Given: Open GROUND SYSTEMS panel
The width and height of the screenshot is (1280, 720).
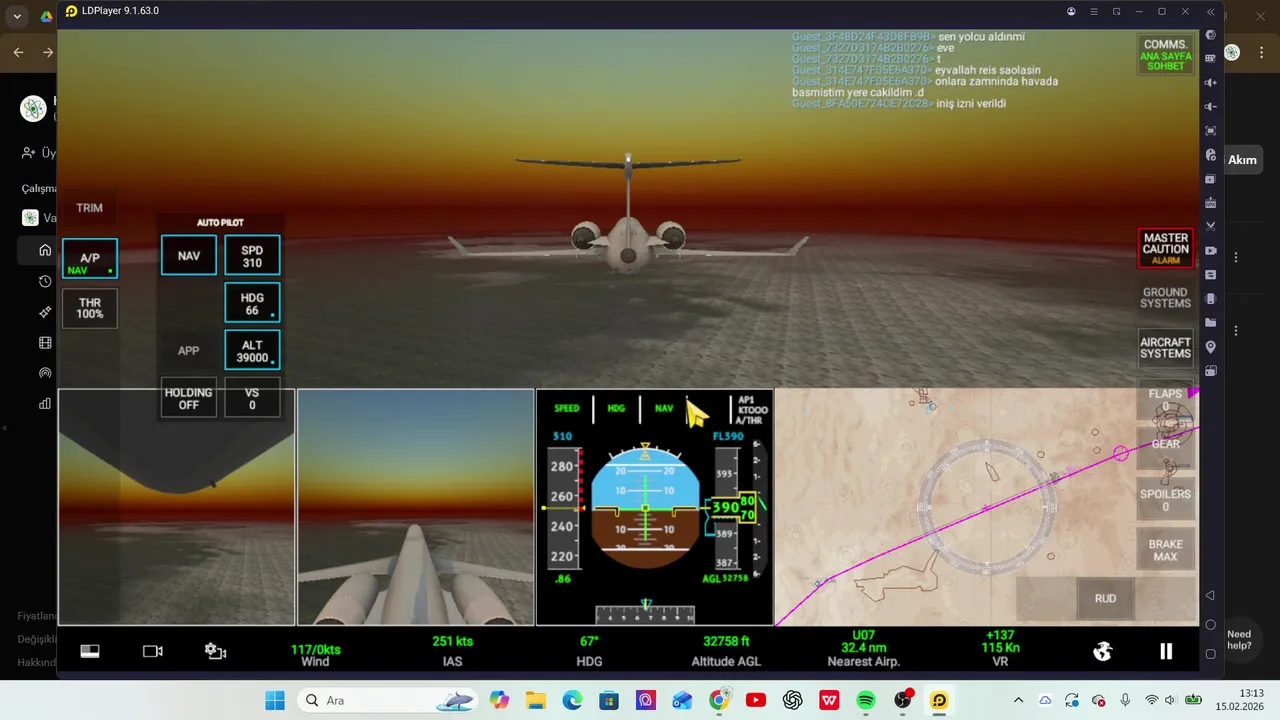Looking at the screenshot, I should (1166, 298).
